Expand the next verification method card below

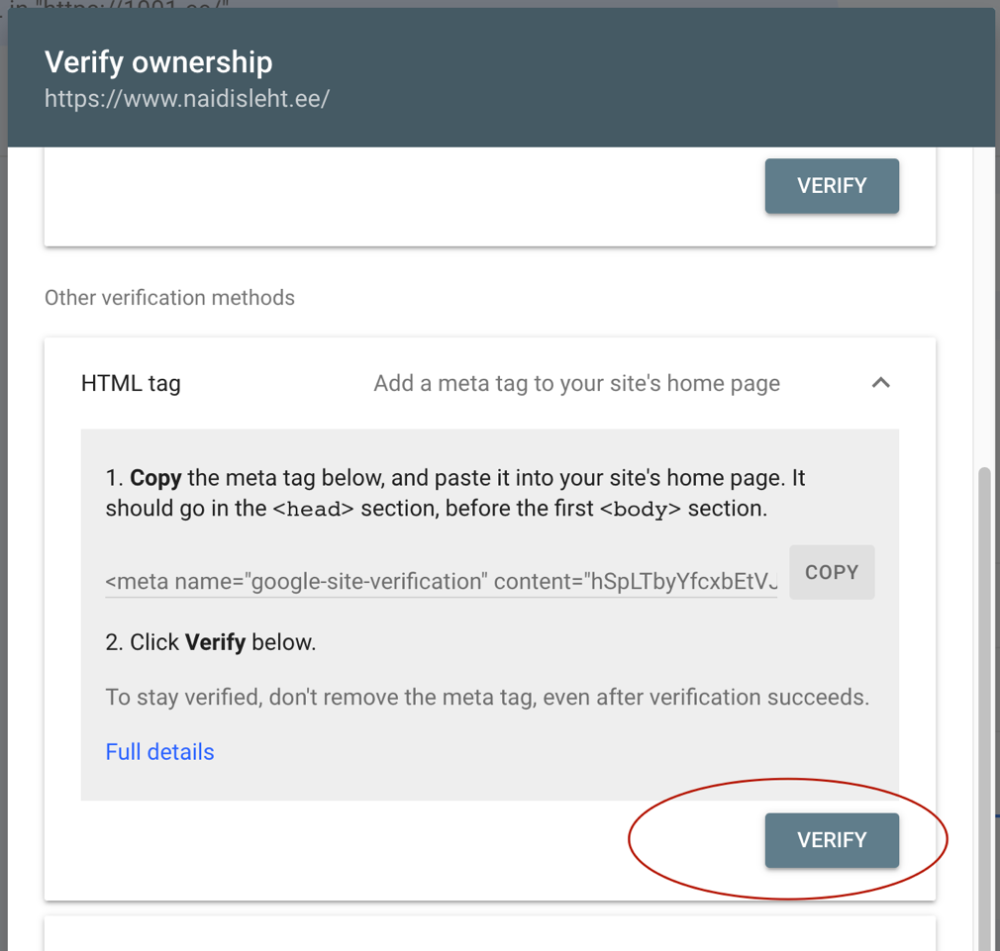click(x=489, y=935)
